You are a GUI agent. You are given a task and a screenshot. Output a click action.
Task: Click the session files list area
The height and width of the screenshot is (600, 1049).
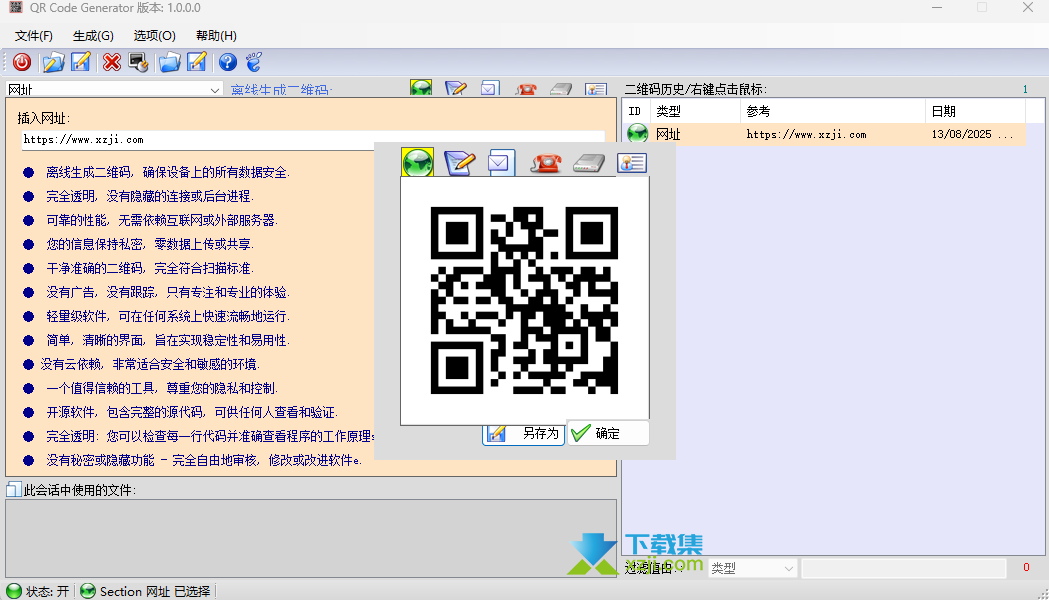tap(311, 538)
